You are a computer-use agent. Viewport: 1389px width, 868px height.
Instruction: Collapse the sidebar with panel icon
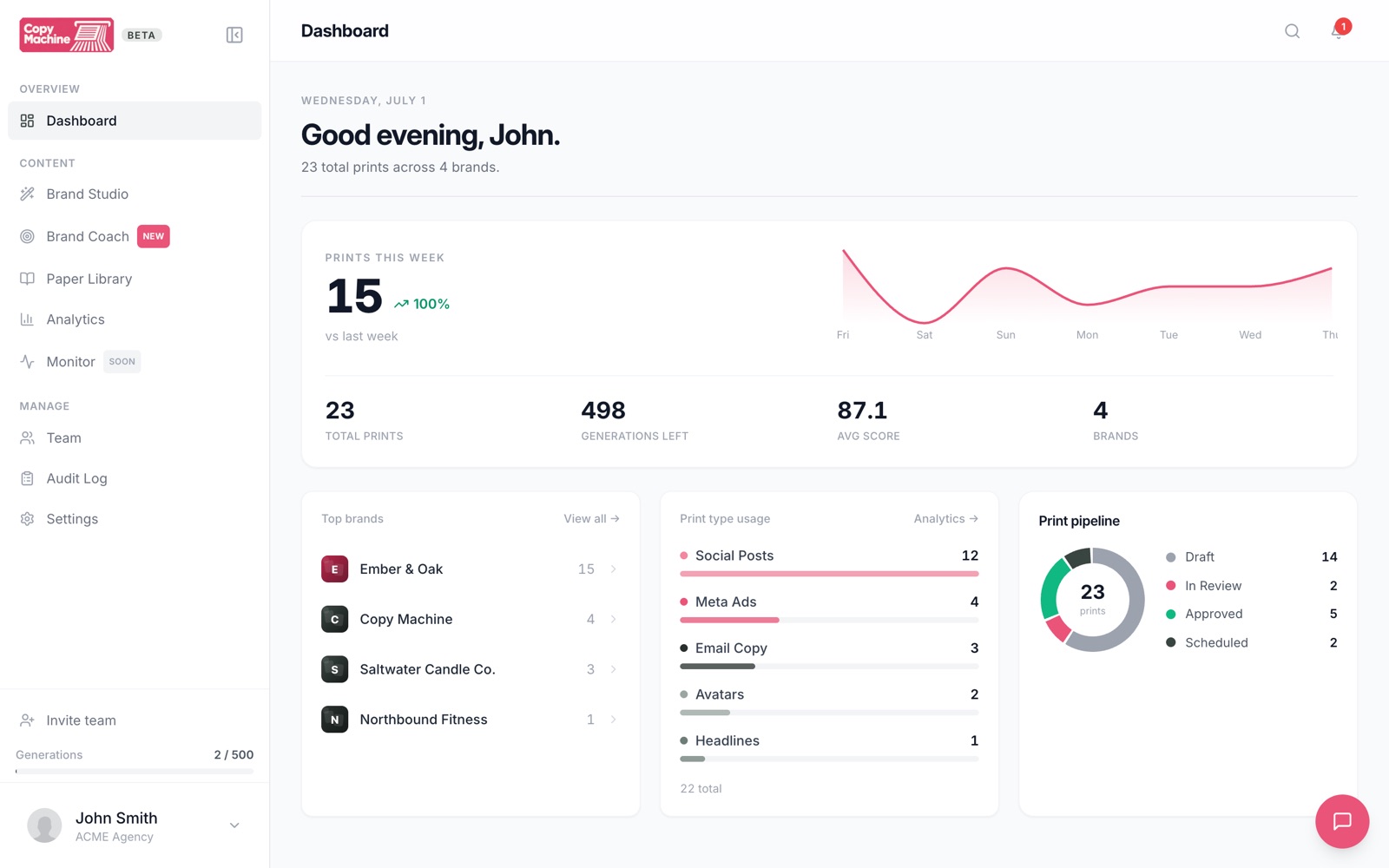[234, 35]
